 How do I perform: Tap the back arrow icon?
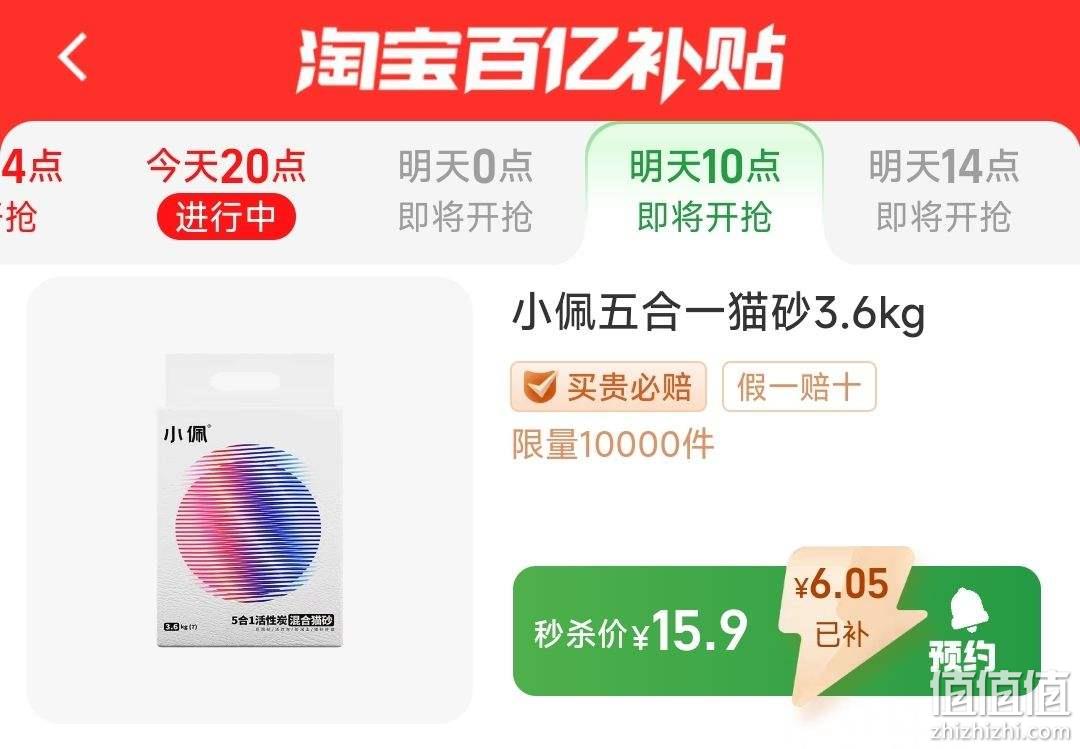(x=73, y=57)
